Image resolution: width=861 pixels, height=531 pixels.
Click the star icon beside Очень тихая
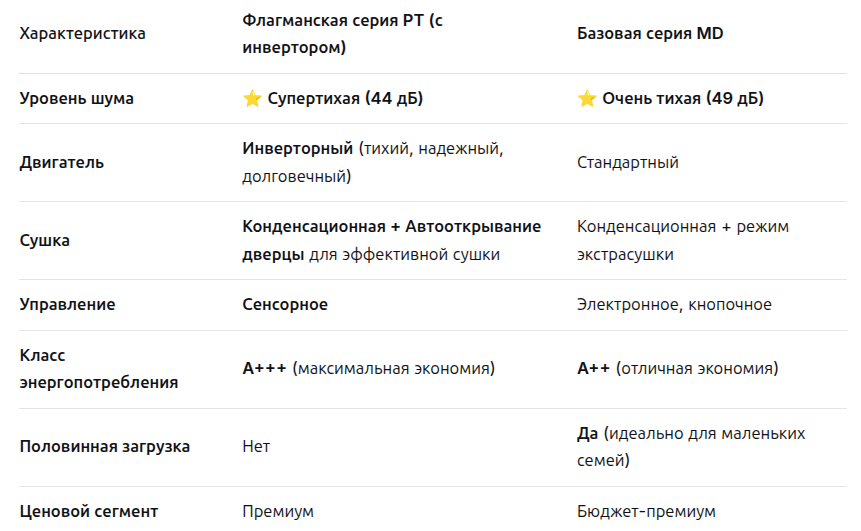pyautogui.click(x=587, y=99)
